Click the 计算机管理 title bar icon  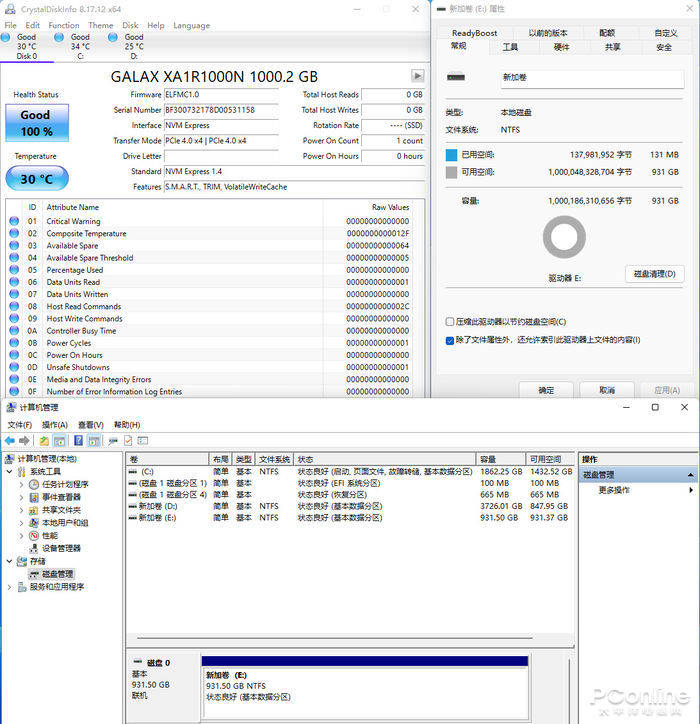(x=11, y=407)
